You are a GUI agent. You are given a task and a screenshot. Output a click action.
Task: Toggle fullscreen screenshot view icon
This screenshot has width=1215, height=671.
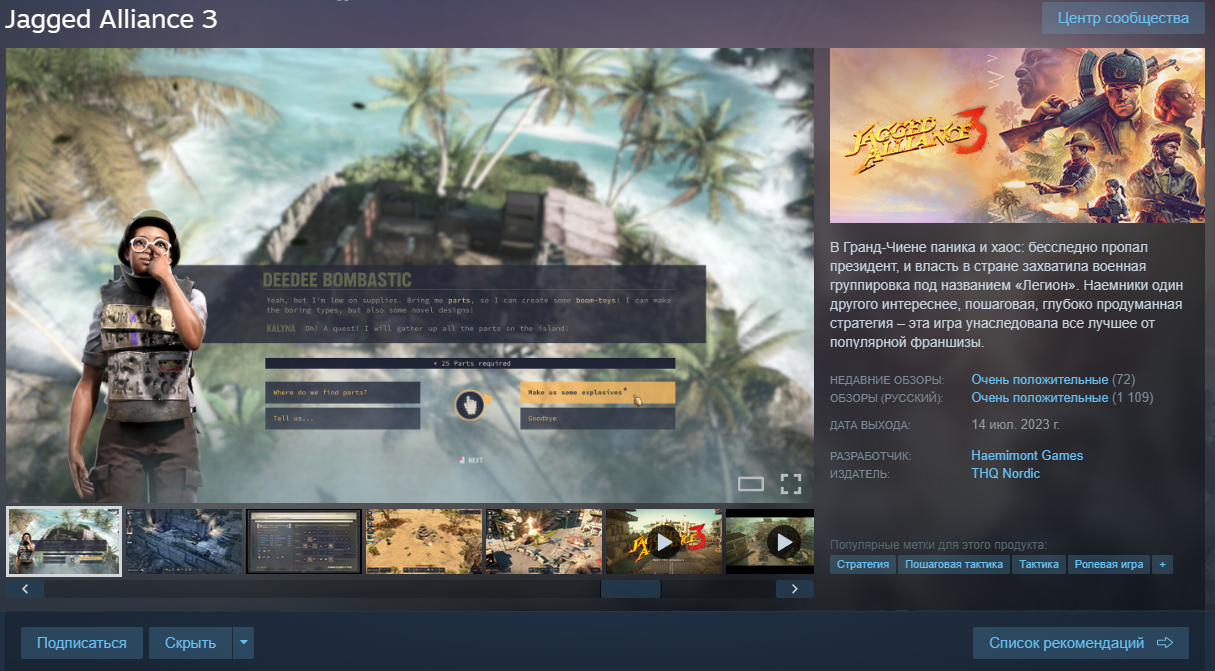(791, 484)
